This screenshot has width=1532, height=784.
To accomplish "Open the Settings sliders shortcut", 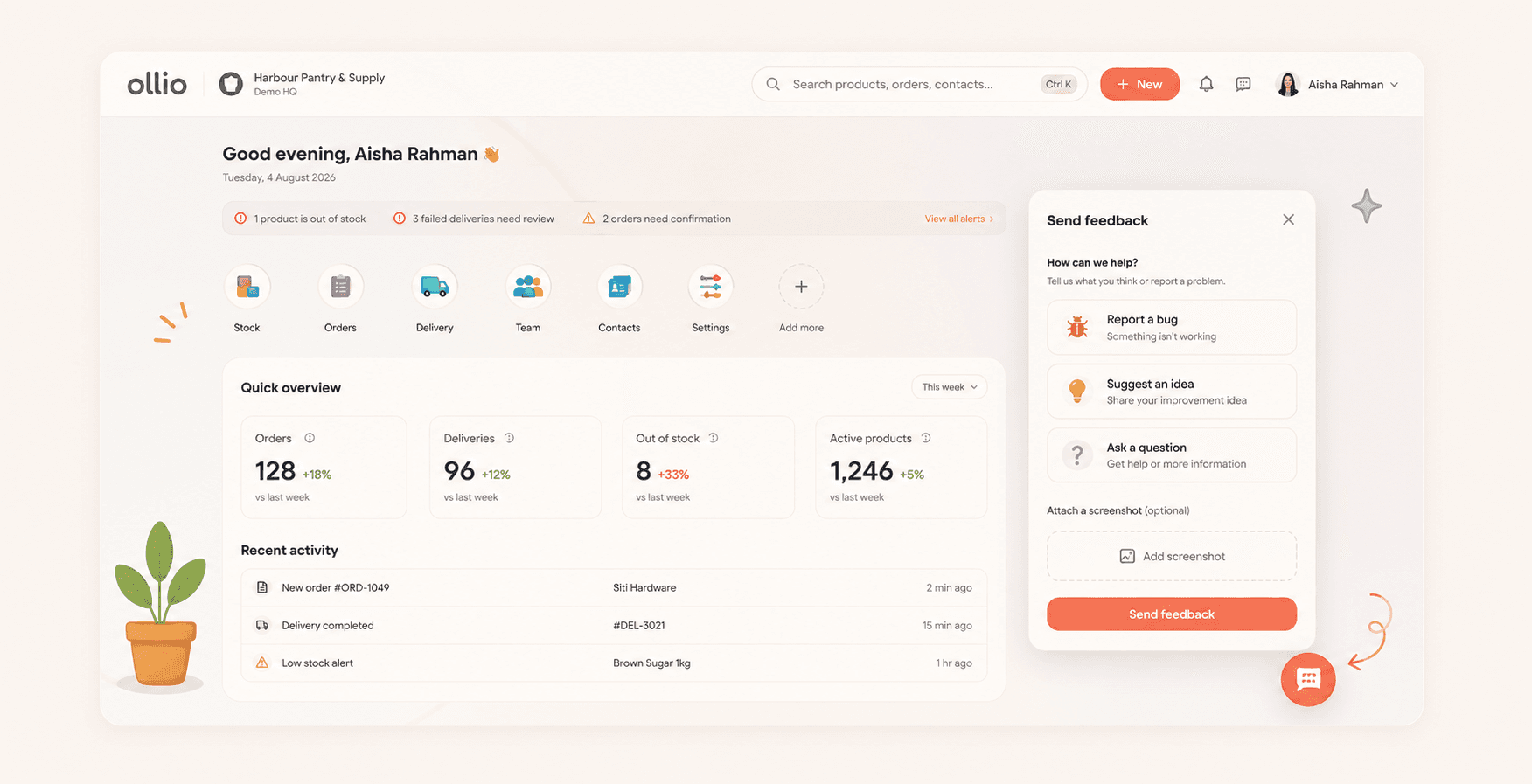I will 710,287.
